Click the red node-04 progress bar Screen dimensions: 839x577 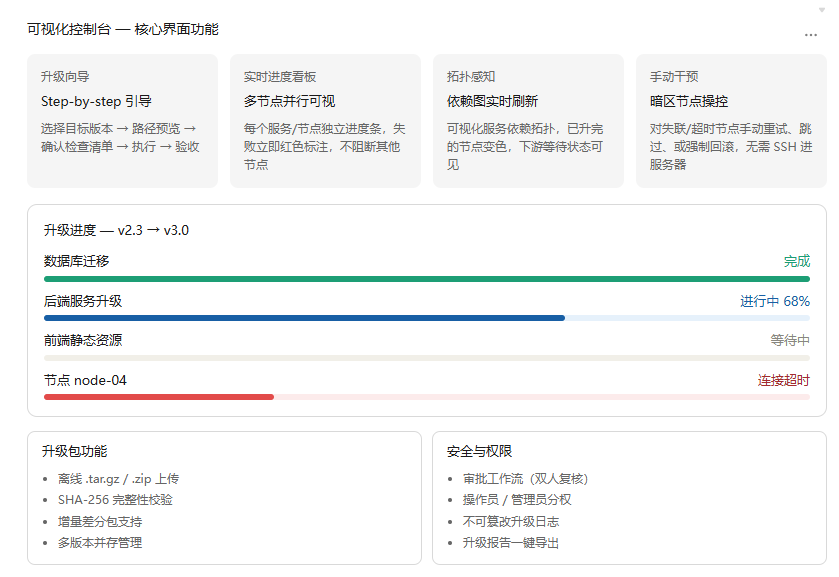tap(427, 397)
